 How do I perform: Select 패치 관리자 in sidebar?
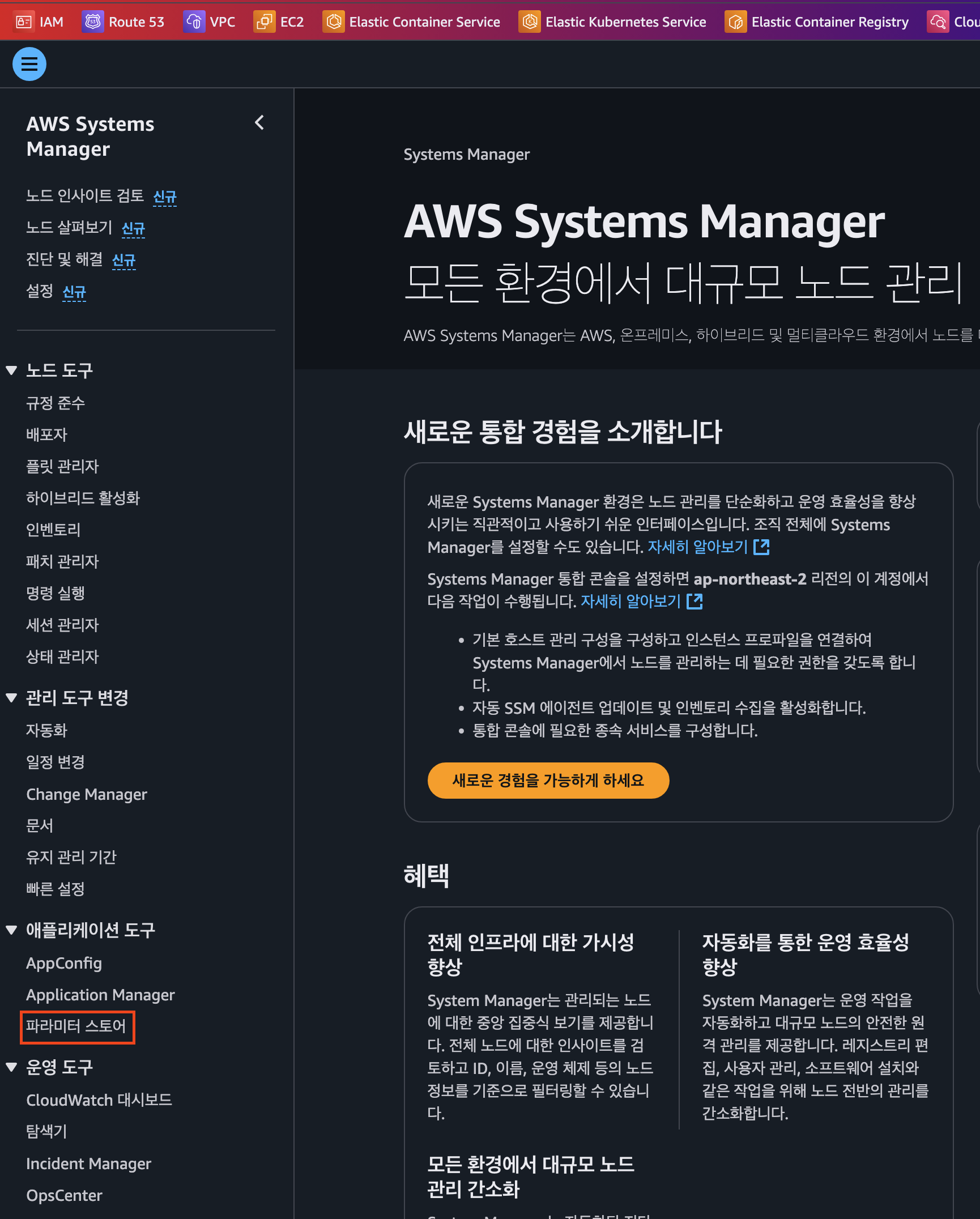click(62, 562)
